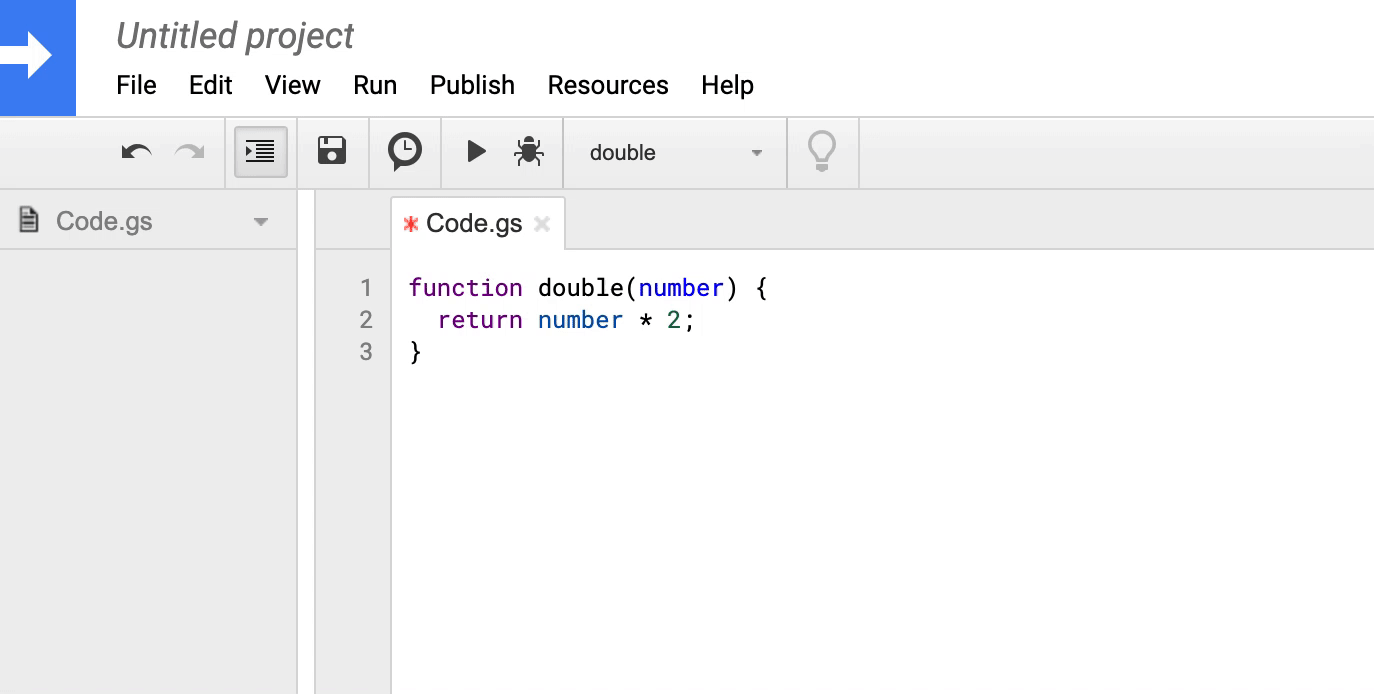The height and width of the screenshot is (694, 1374).
Task: Click the redo arrow icon
Action: coord(189,152)
